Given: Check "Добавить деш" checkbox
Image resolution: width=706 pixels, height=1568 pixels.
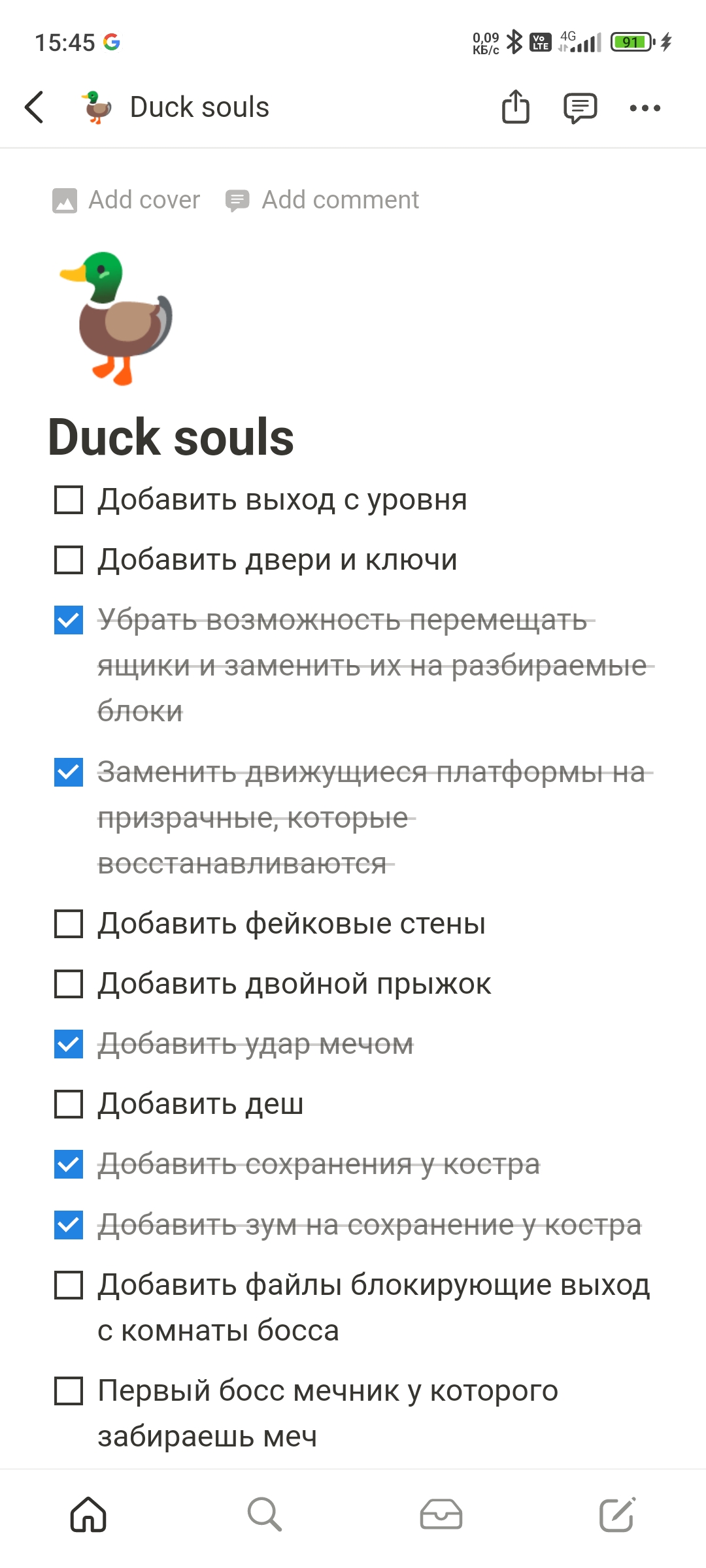Looking at the screenshot, I should (69, 1104).
